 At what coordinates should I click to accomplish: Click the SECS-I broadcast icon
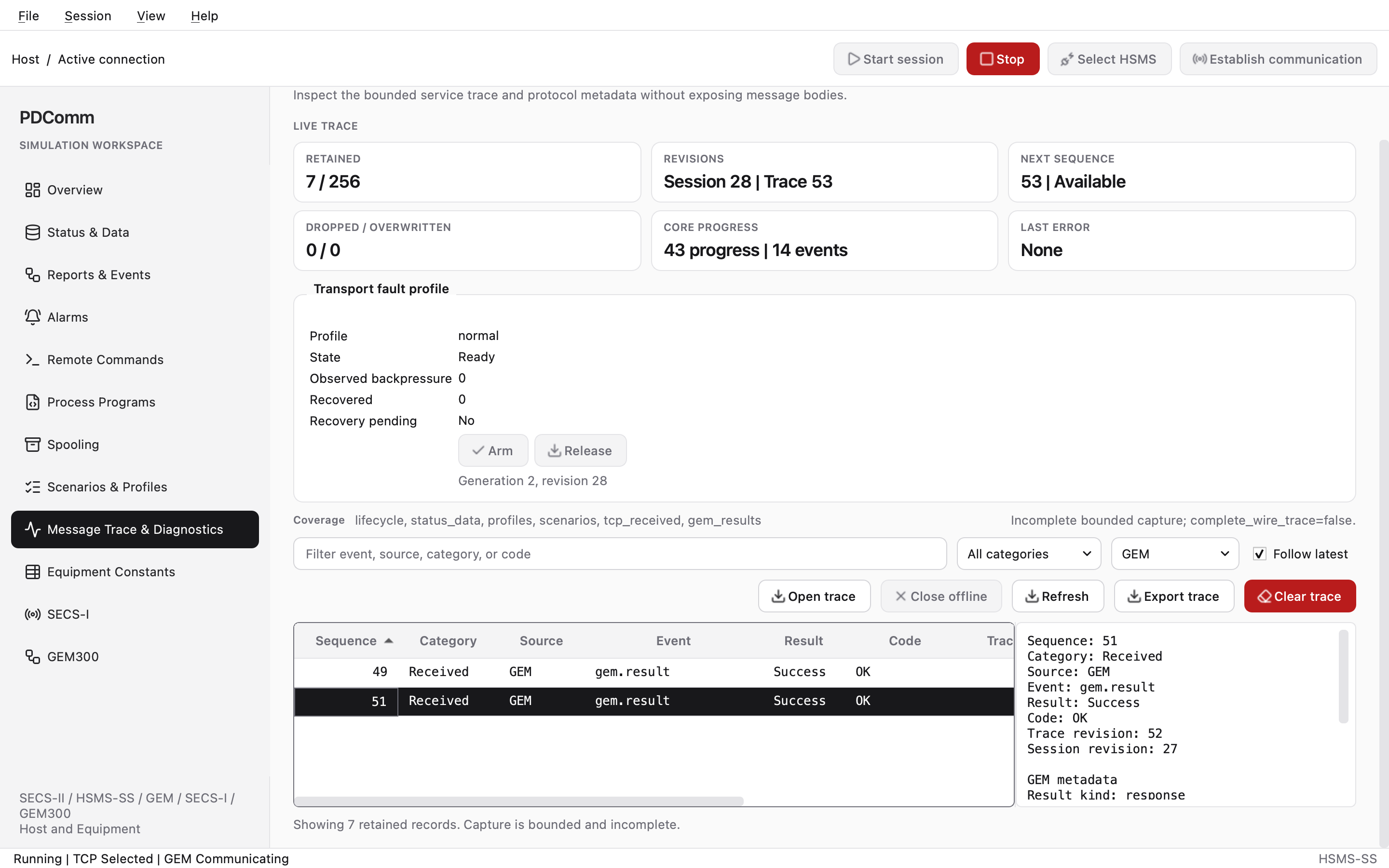click(32, 615)
